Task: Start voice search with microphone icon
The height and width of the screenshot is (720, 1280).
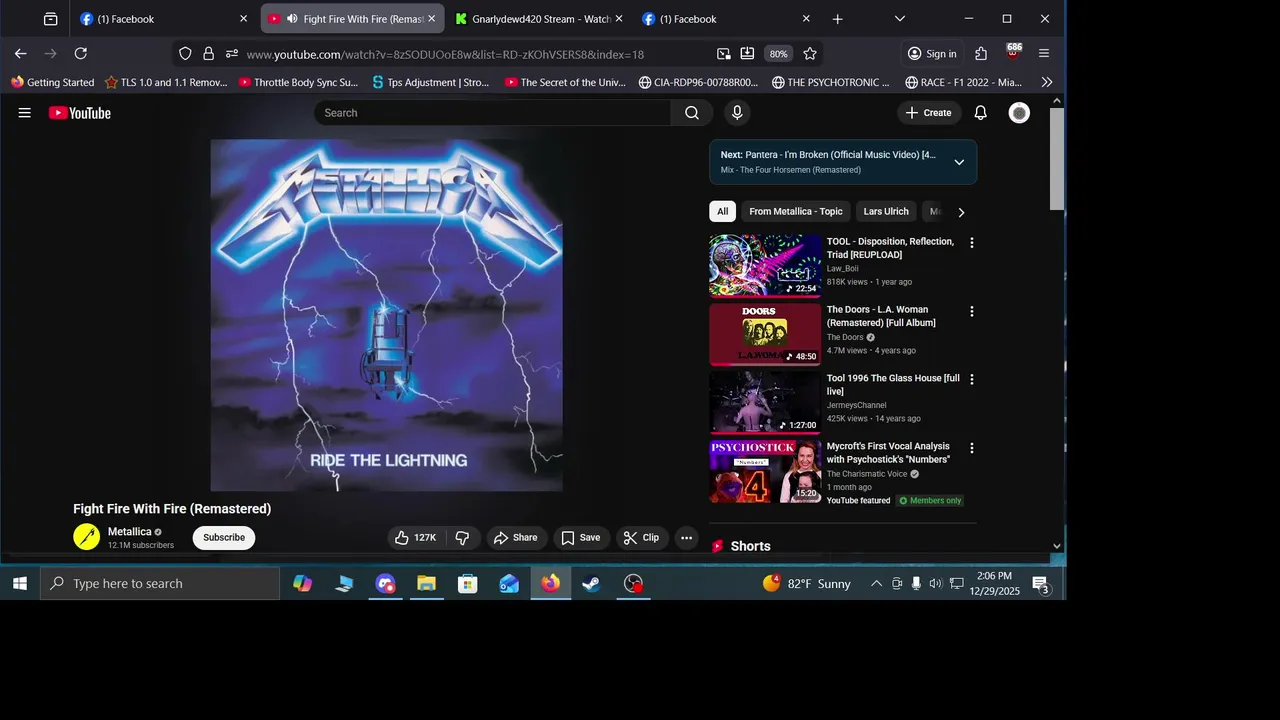Action: click(737, 113)
